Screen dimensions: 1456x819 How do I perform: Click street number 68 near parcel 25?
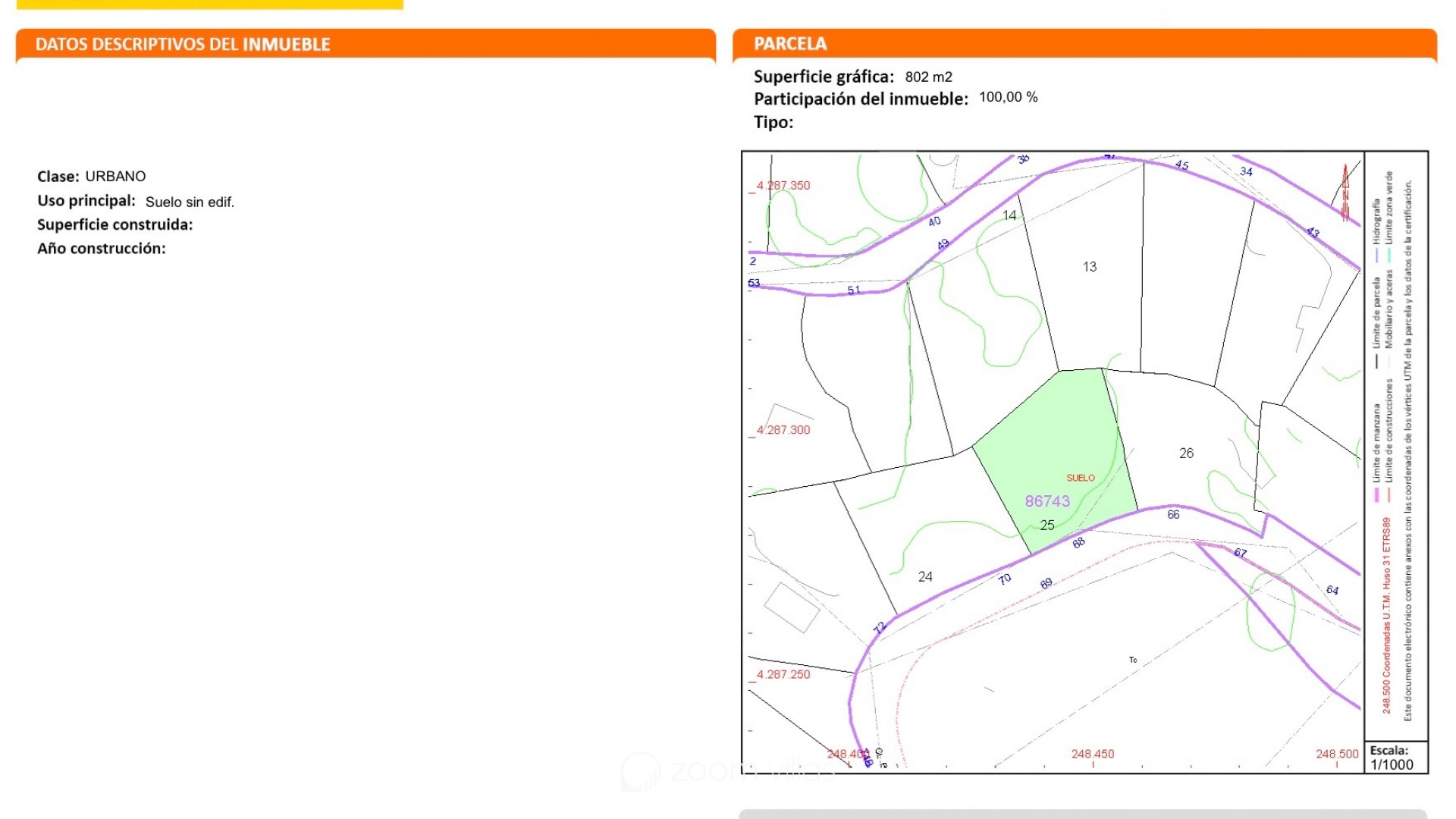point(1078,543)
